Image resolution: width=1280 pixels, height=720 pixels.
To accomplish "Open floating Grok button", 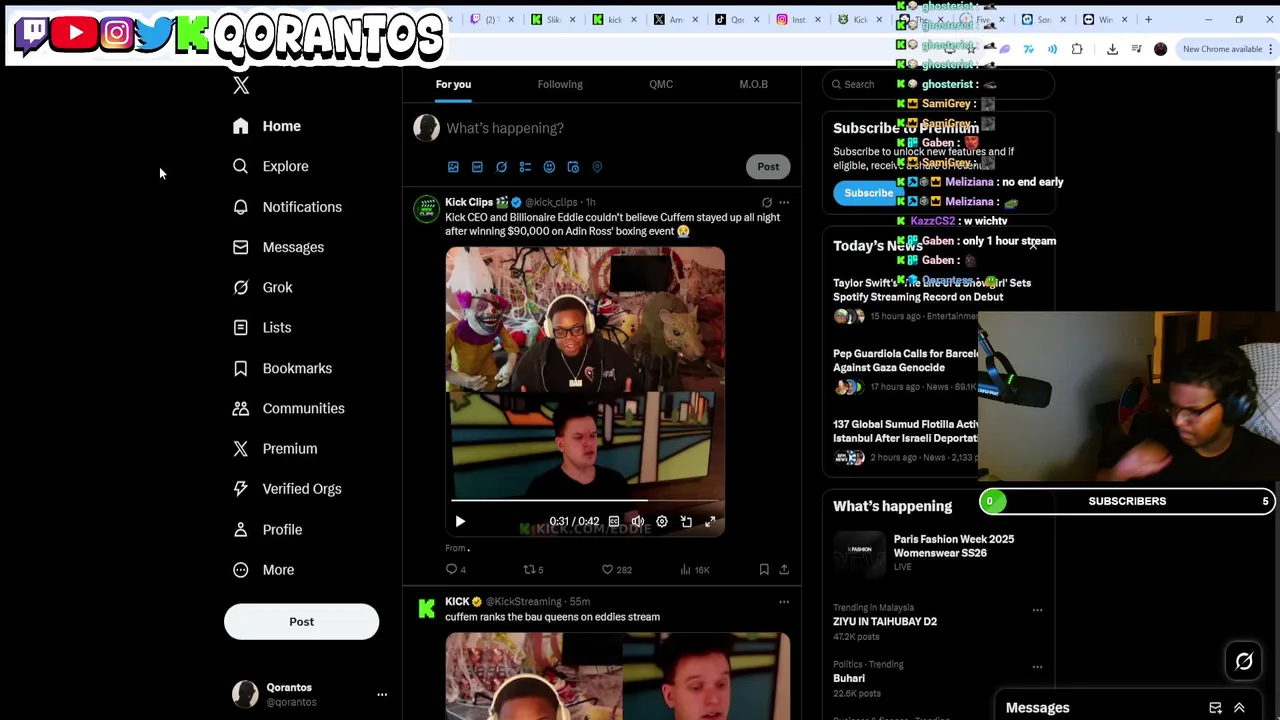I will [1244, 662].
